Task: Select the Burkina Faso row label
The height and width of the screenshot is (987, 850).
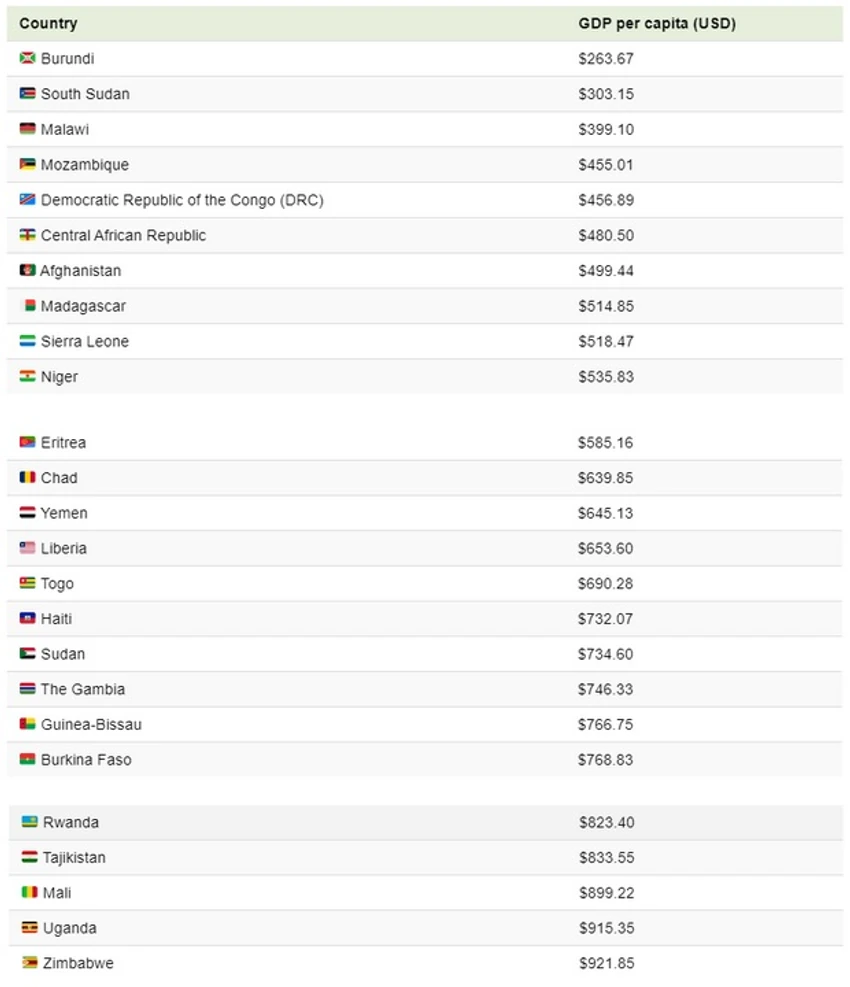Action: click(86, 760)
